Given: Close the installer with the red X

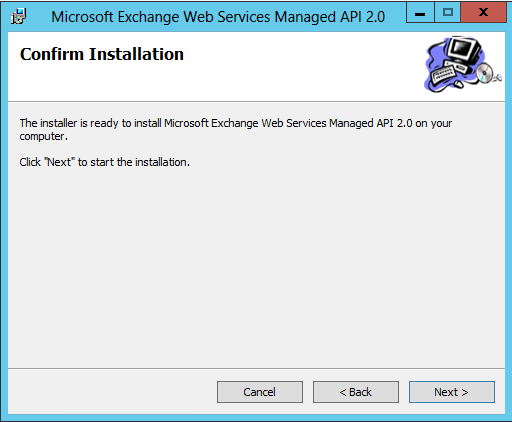Looking at the screenshot, I should 483,13.
